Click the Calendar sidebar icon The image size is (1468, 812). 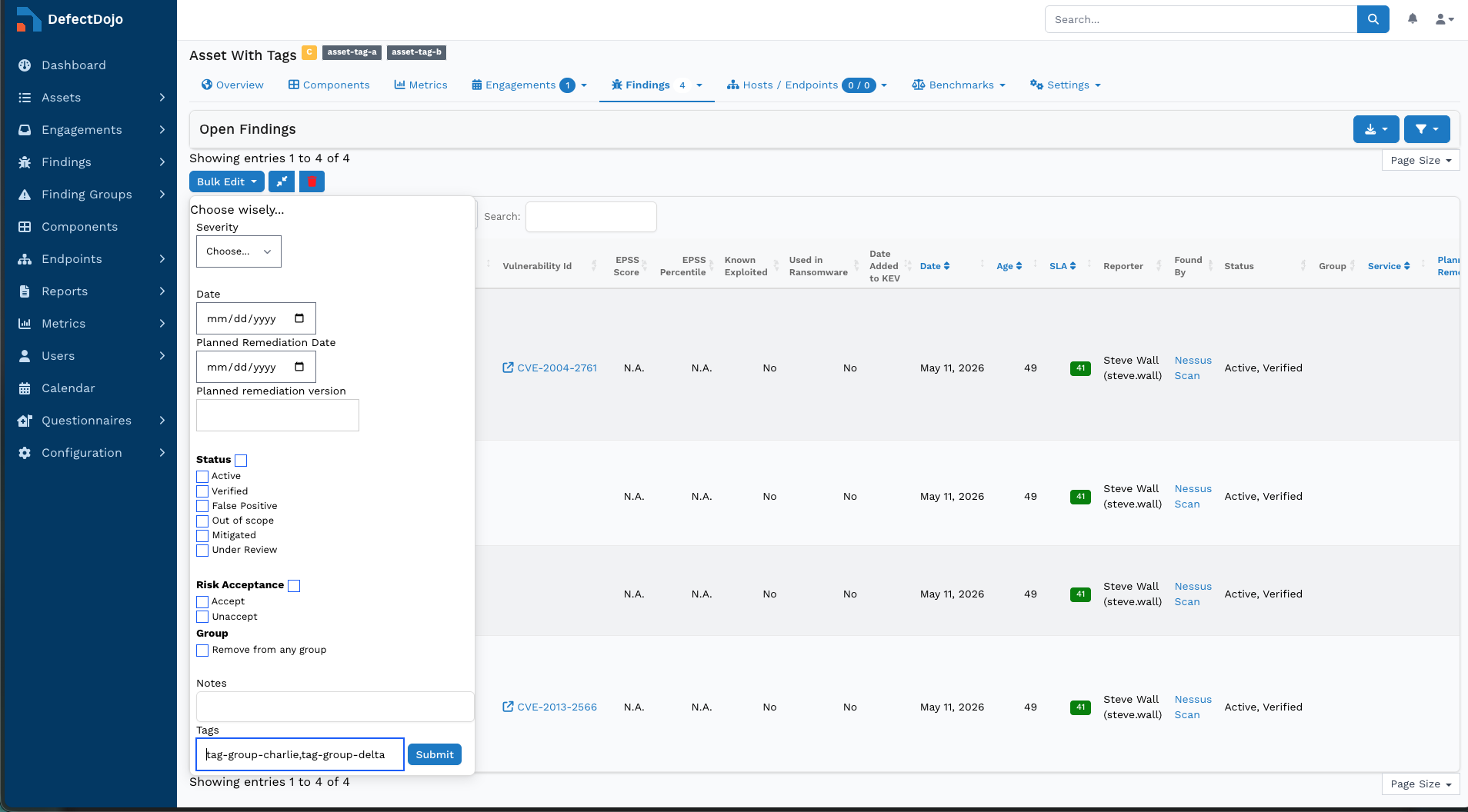pyautogui.click(x=25, y=388)
